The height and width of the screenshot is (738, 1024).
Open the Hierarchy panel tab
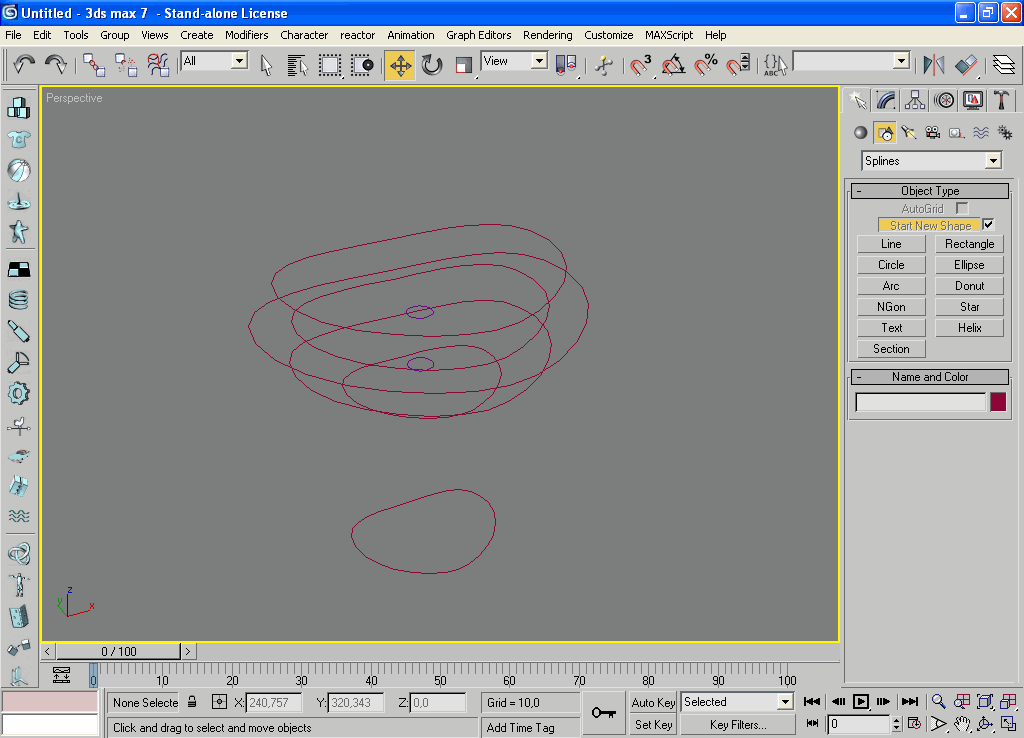point(915,99)
